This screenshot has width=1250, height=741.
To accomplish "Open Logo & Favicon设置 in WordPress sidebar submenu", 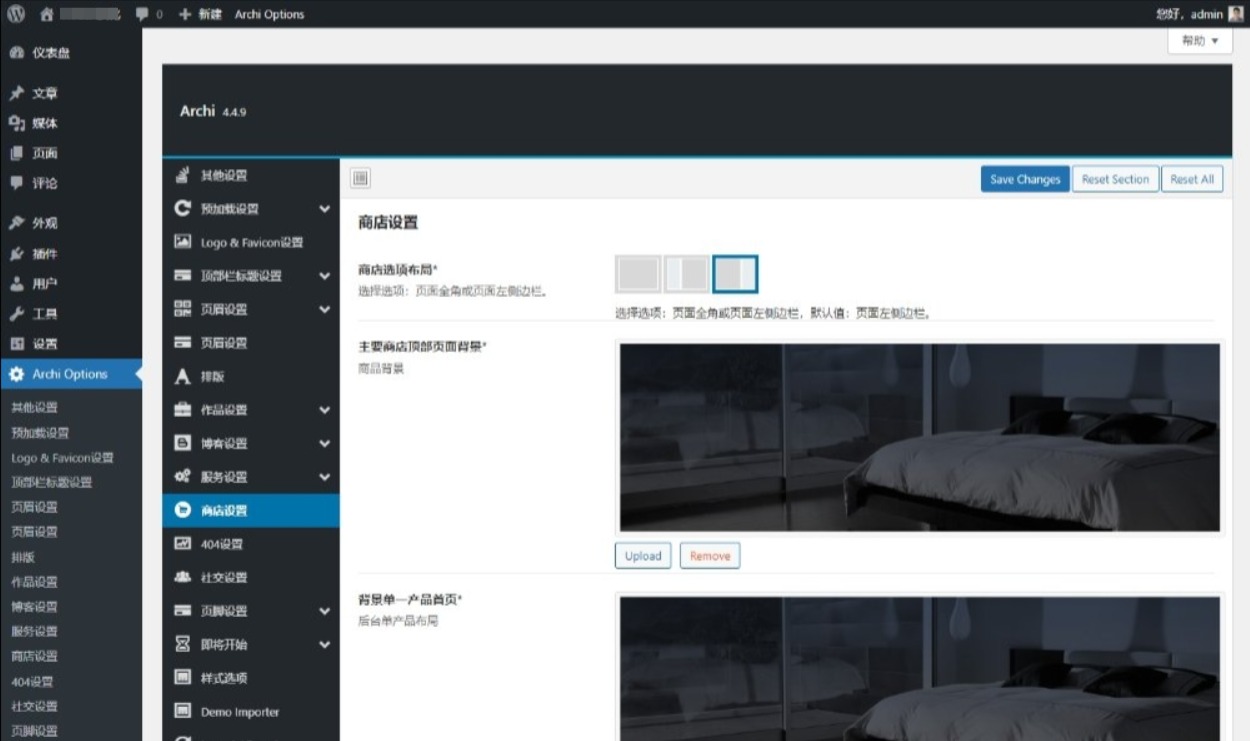I will (x=62, y=457).
